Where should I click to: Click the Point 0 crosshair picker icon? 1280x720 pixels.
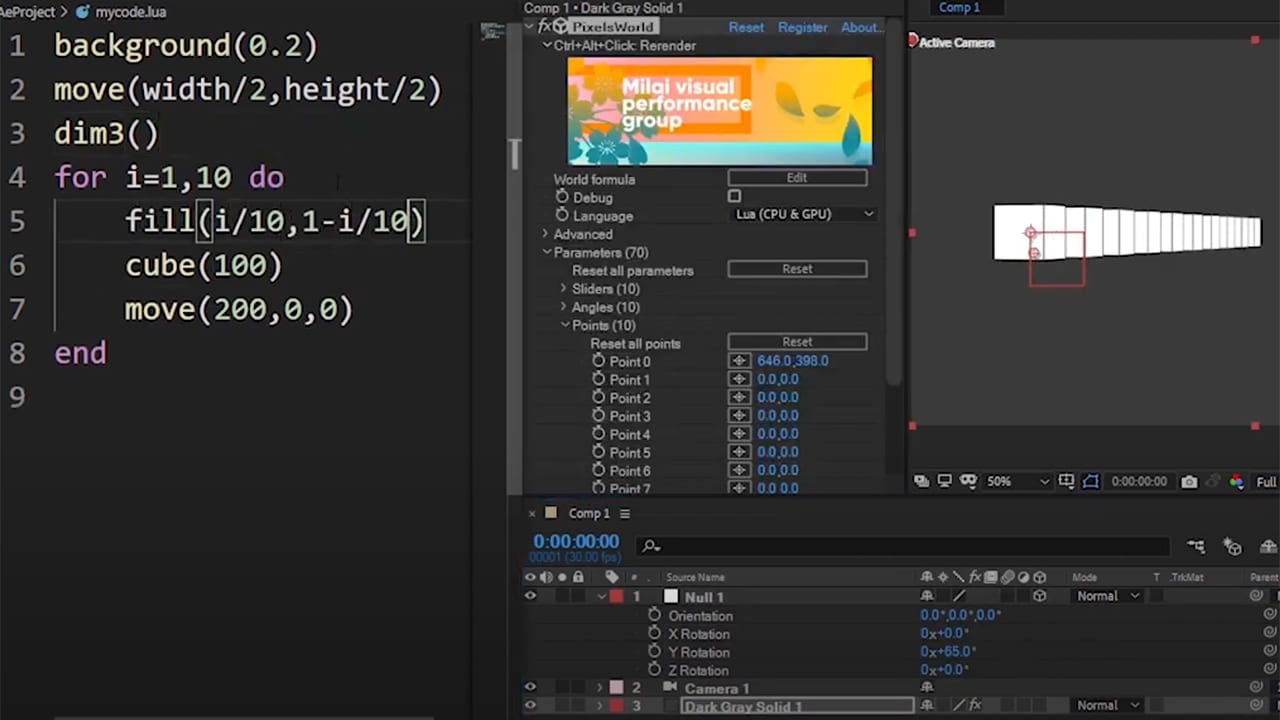click(739, 361)
